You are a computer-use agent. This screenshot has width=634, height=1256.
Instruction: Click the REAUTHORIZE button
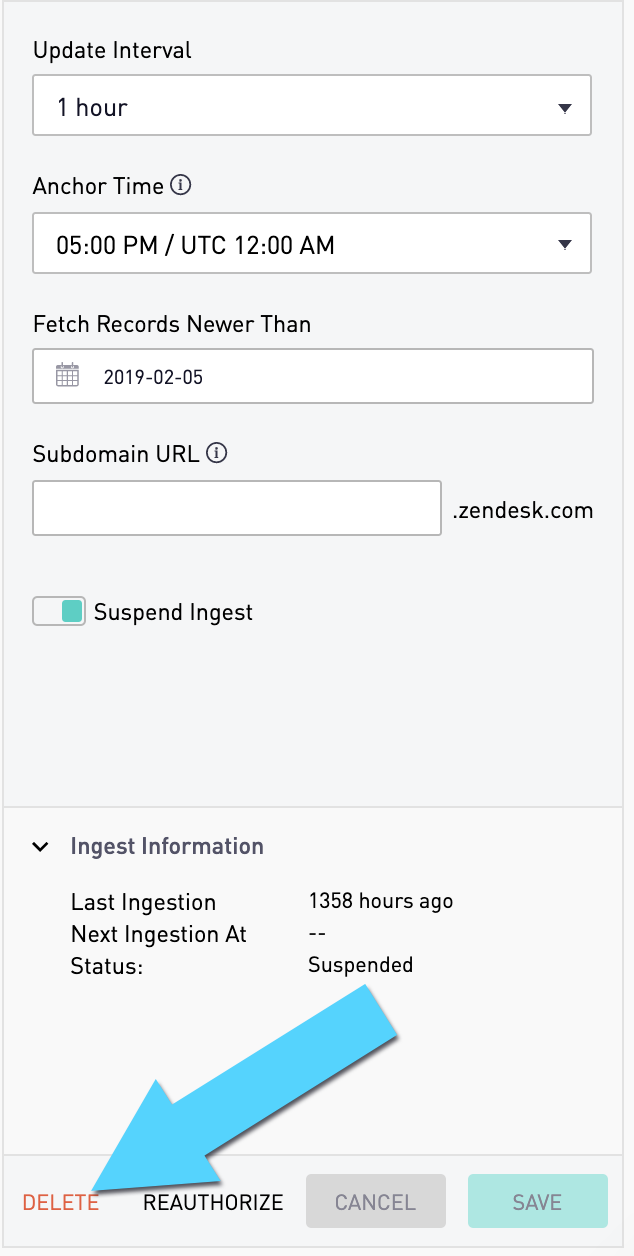[x=214, y=1203]
